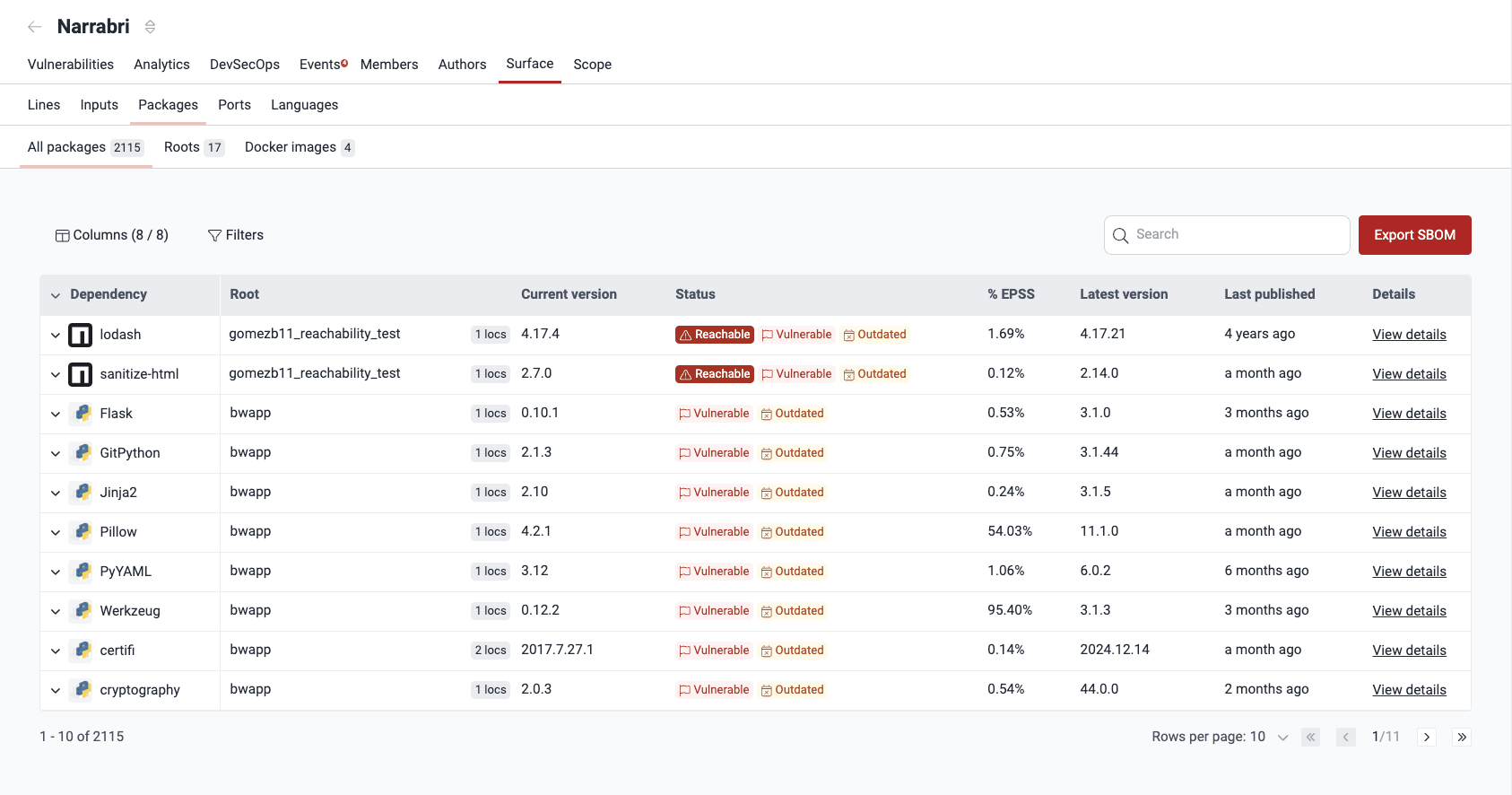Sort by the Last published column header
Screen dimensions: 1512x795
(1269, 294)
